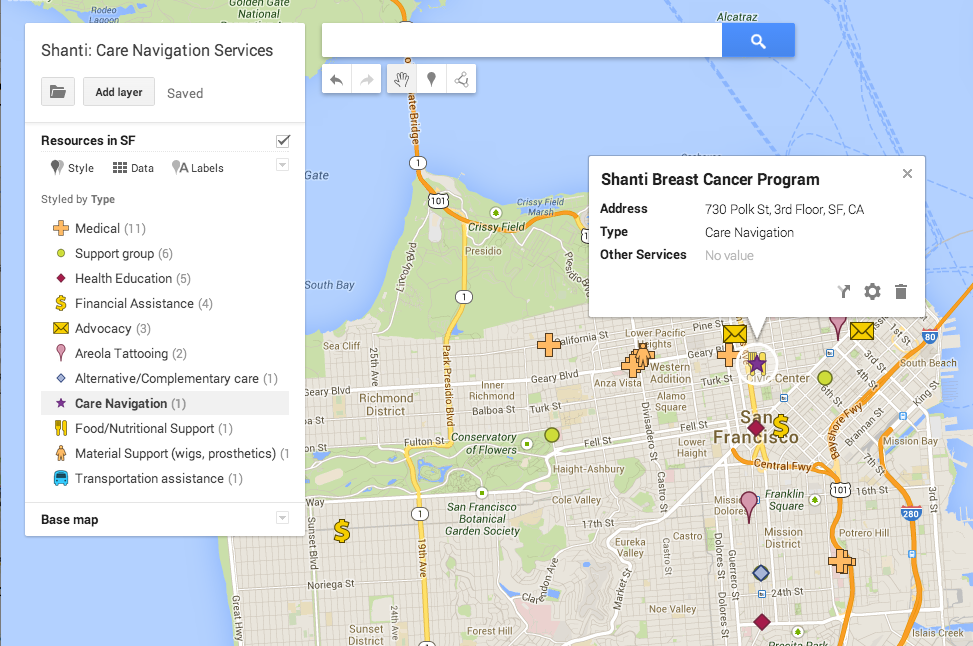Click the purple star marker at Civic Center
This screenshot has height=646, width=973.
pyautogui.click(x=756, y=364)
